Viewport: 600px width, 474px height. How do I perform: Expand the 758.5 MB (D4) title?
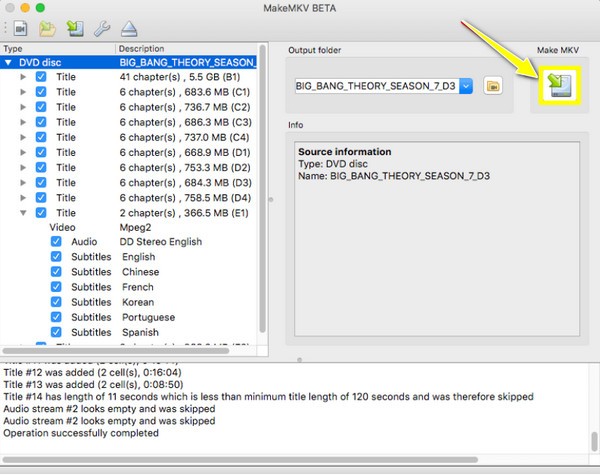(x=23, y=198)
